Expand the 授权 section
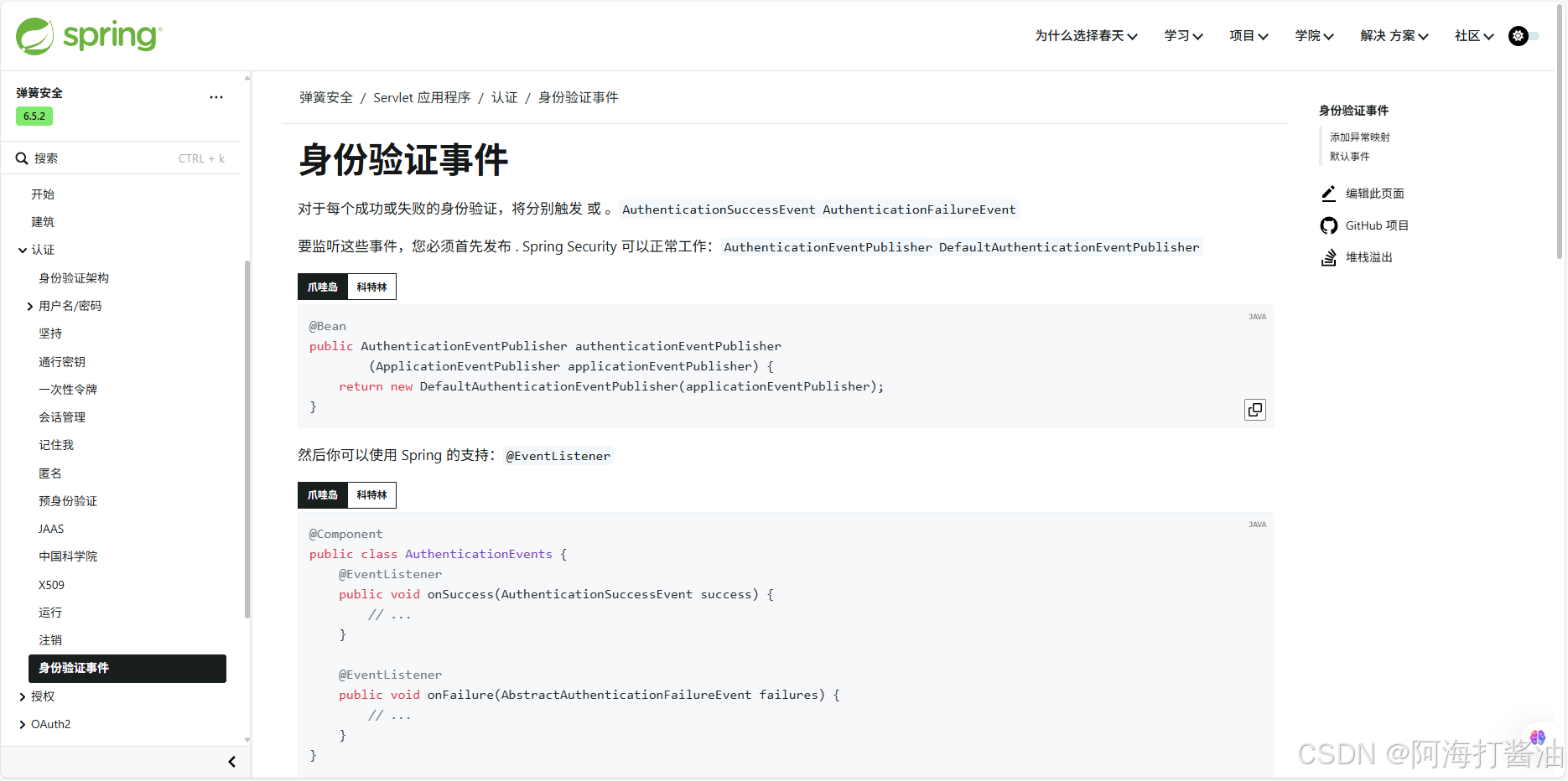This screenshot has width=1568, height=781. 23,696
